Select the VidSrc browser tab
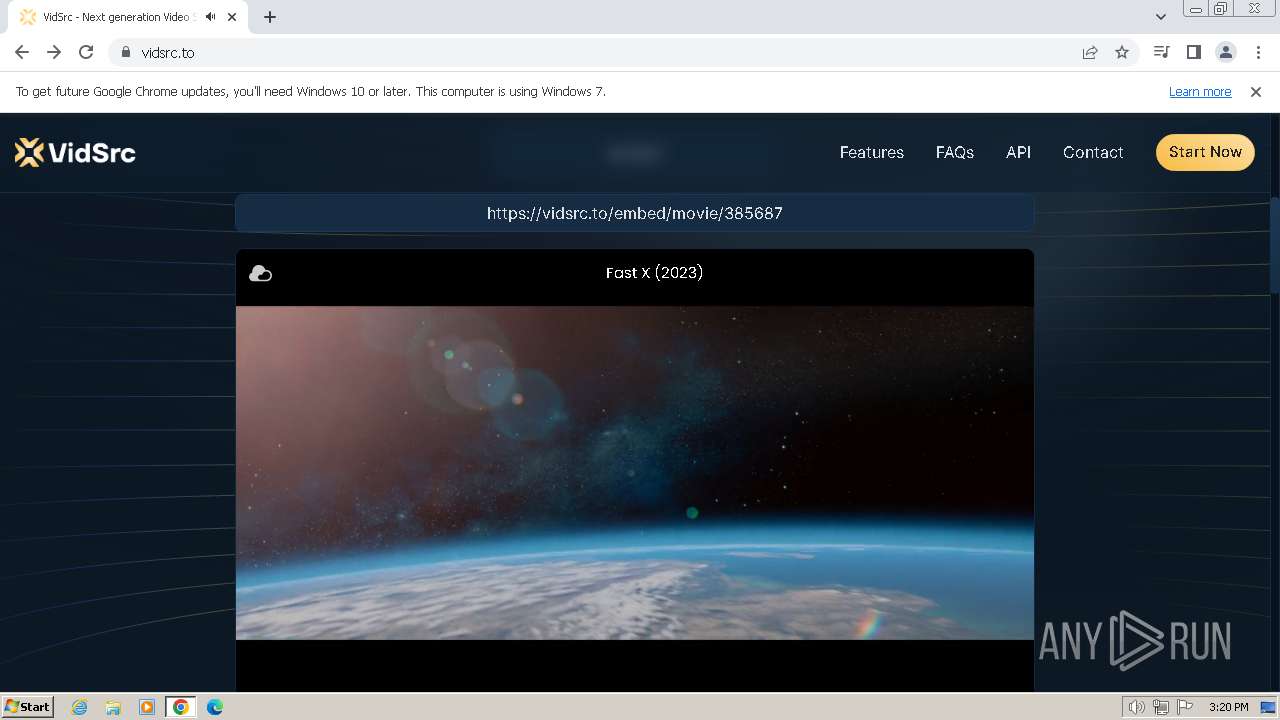The height and width of the screenshot is (720, 1280). pyautogui.click(x=130, y=17)
